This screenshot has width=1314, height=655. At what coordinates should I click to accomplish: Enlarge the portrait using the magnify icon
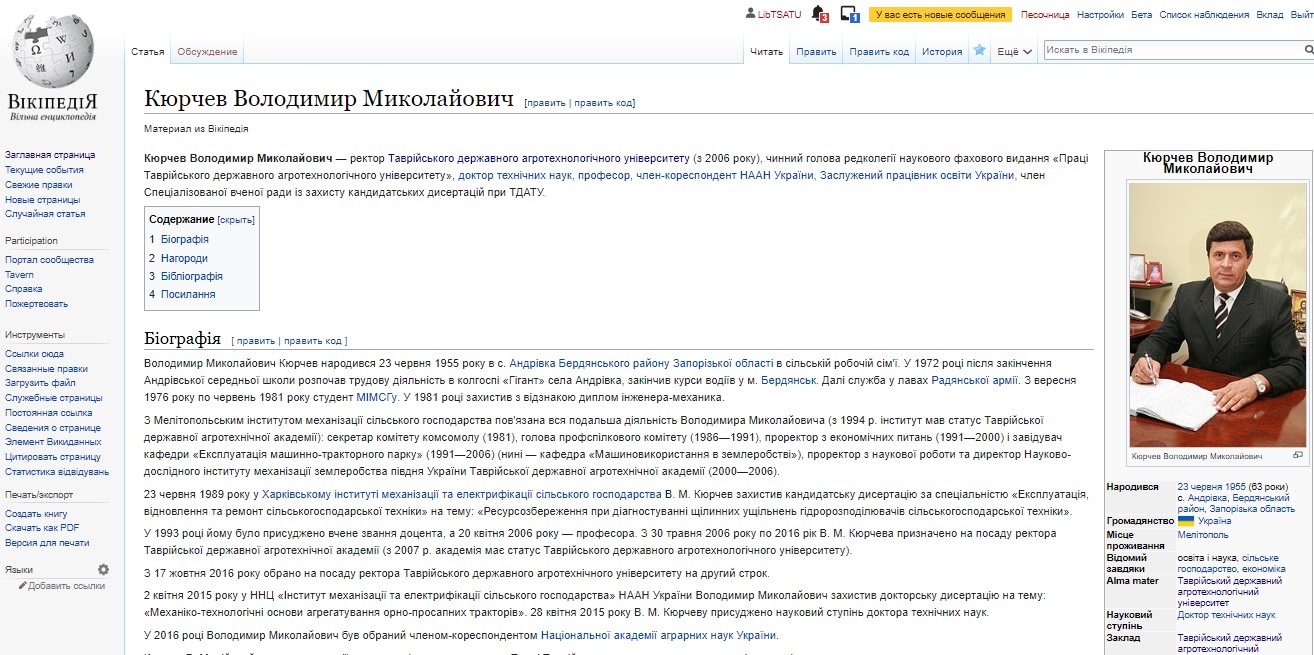(x=1298, y=455)
